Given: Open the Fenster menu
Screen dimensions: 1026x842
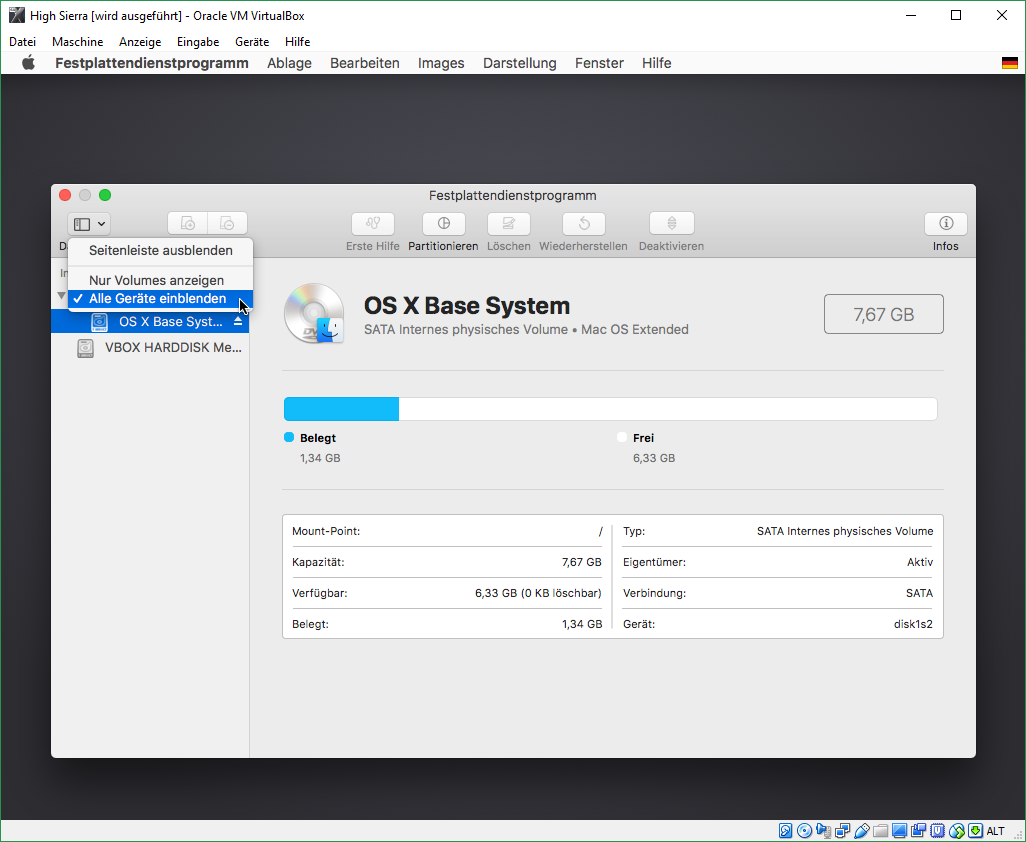Looking at the screenshot, I should click(599, 63).
